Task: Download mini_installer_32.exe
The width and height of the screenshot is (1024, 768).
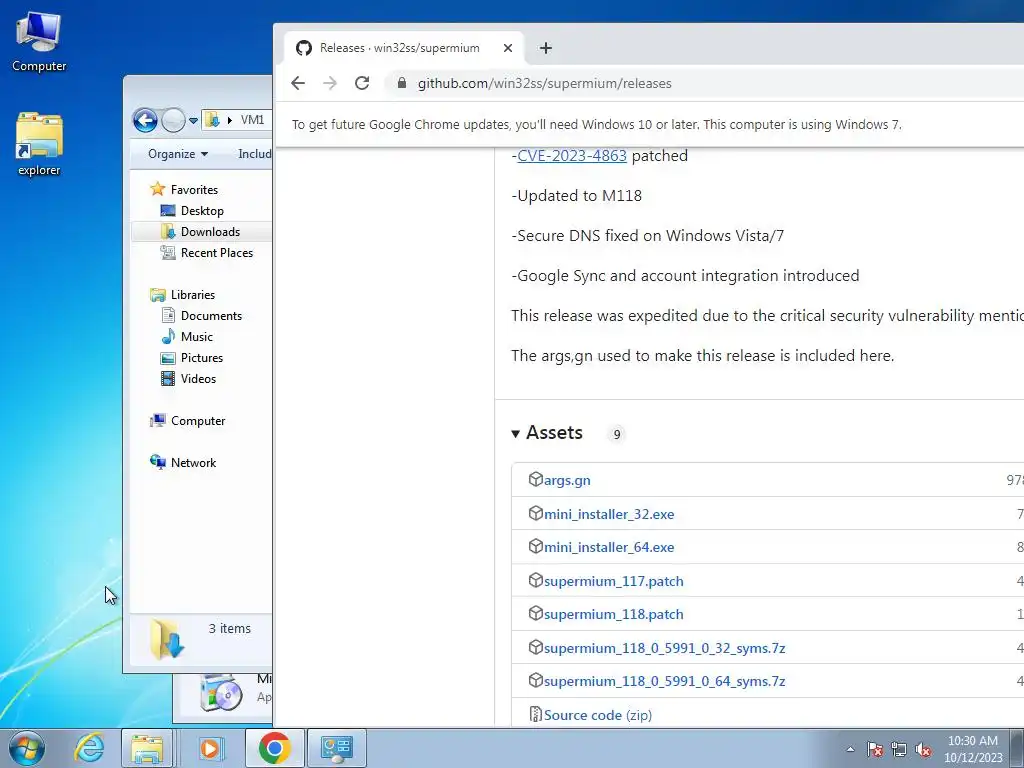Action: (x=609, y=514)
